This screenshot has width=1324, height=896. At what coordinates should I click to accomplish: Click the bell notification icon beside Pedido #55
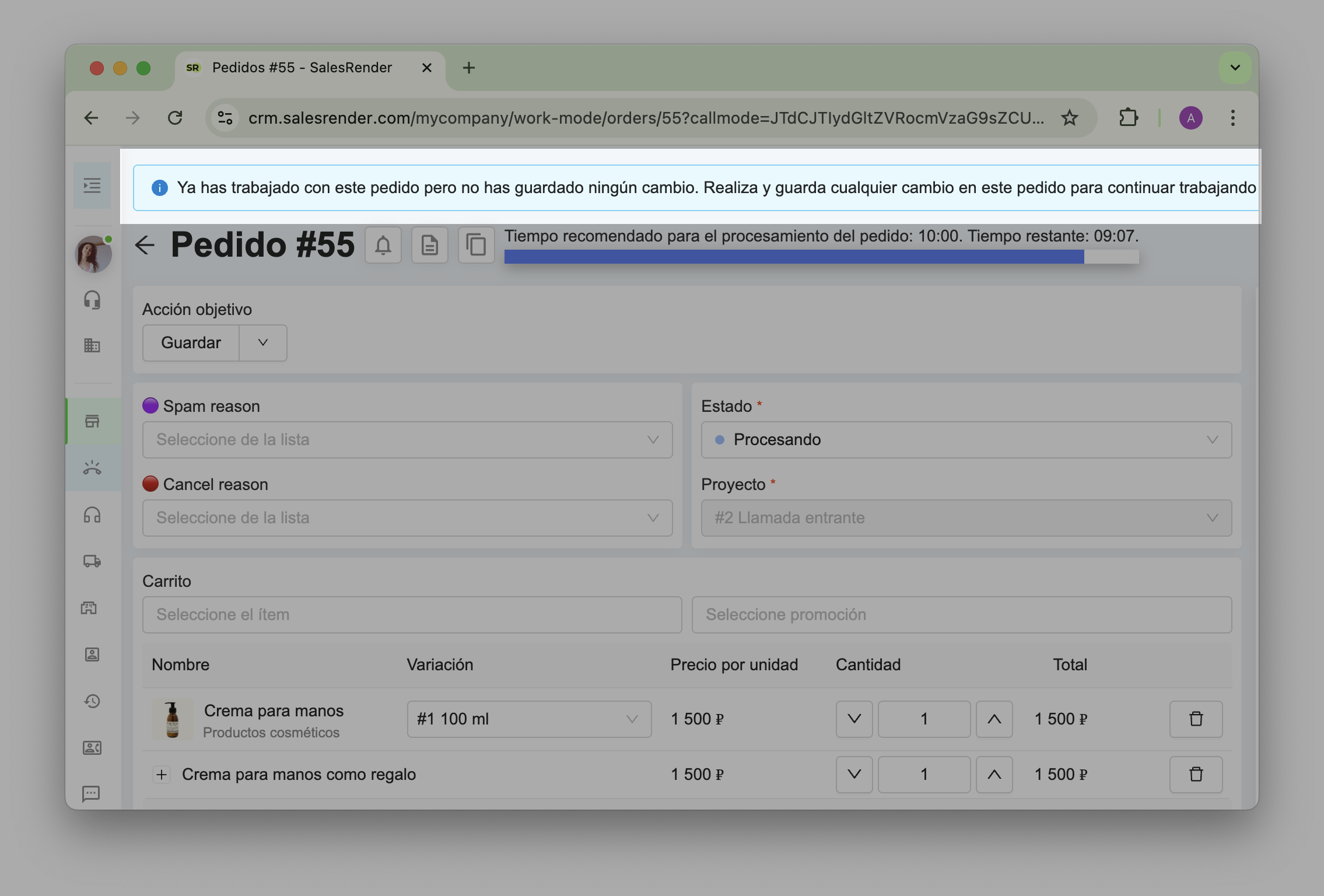coord(383,245)
